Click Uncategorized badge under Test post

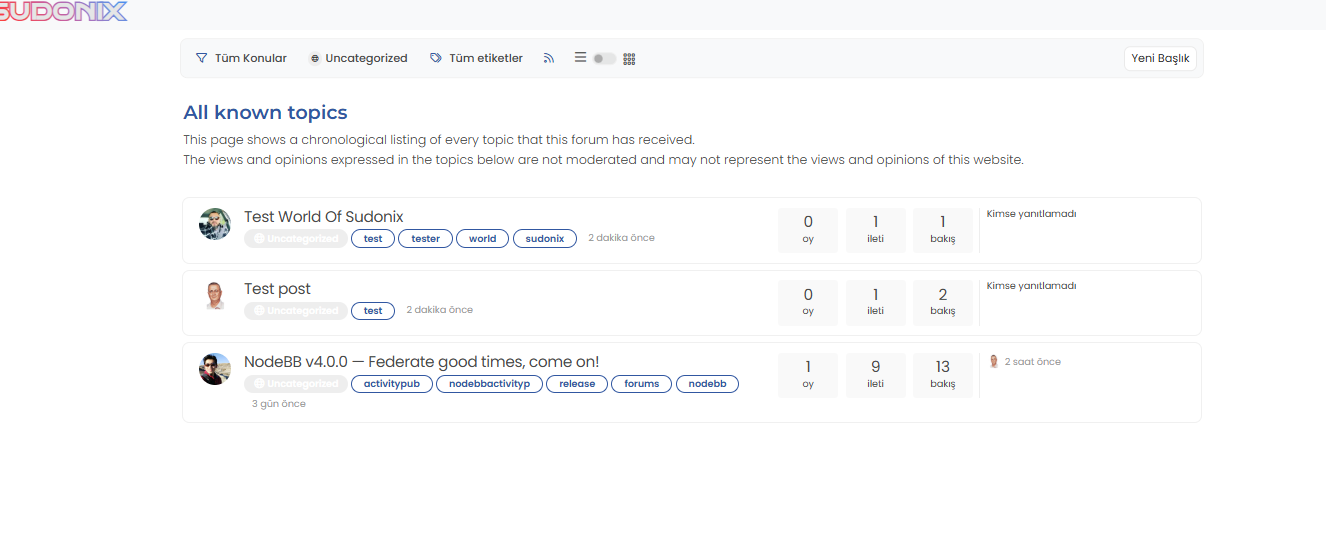pyautogui.click(x=296, y=311)
